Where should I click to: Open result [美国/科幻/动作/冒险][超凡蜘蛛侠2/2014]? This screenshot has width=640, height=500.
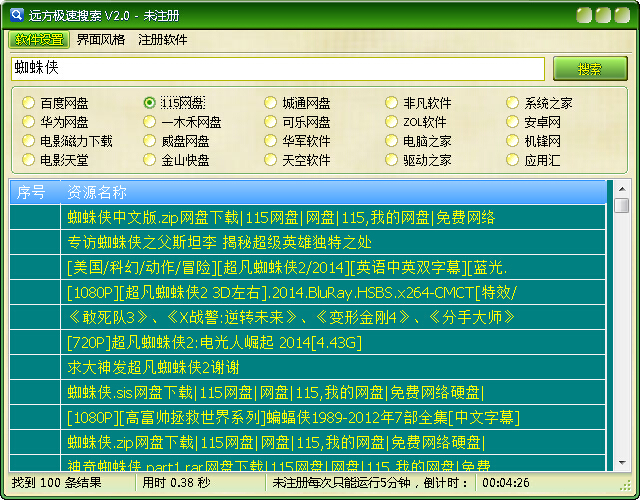[x=307, y=267]
